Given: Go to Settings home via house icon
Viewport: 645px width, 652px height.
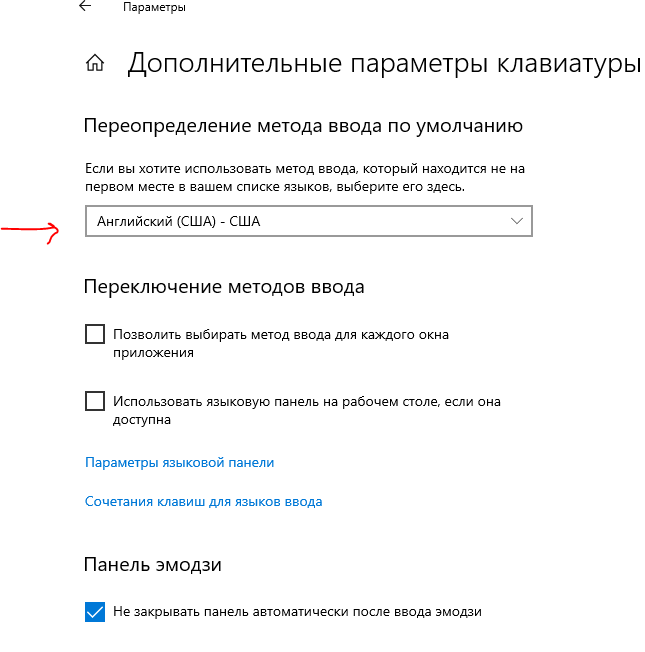Looking at the screenshot, I should pyautogui.click(x=95, y=64).
